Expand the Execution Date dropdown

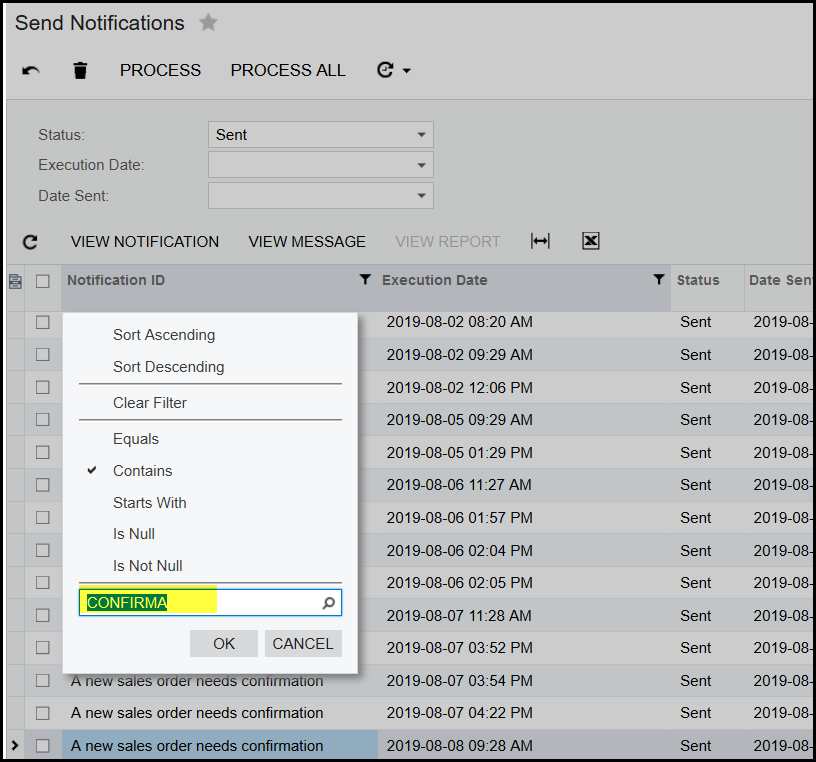click(x=421, y=165)
